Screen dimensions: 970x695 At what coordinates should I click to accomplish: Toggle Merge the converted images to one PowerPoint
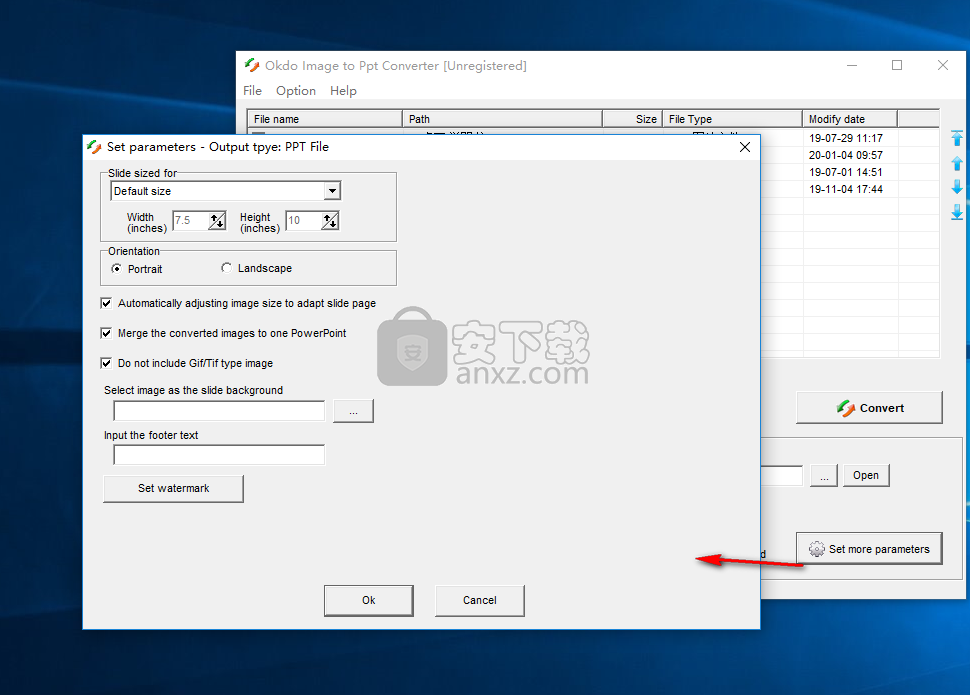(x=106, y=333)
